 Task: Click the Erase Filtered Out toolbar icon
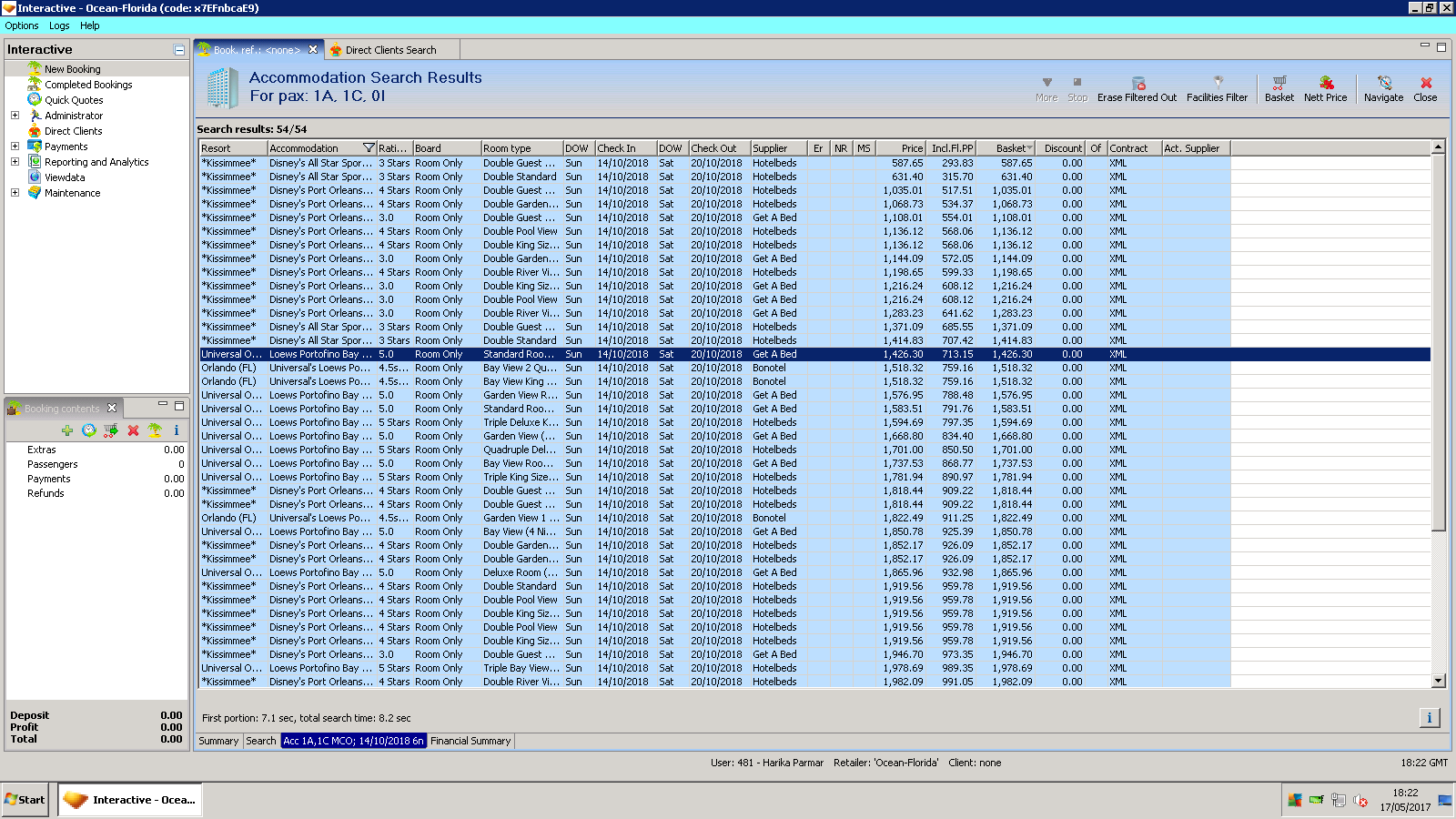click(1137, 83)
